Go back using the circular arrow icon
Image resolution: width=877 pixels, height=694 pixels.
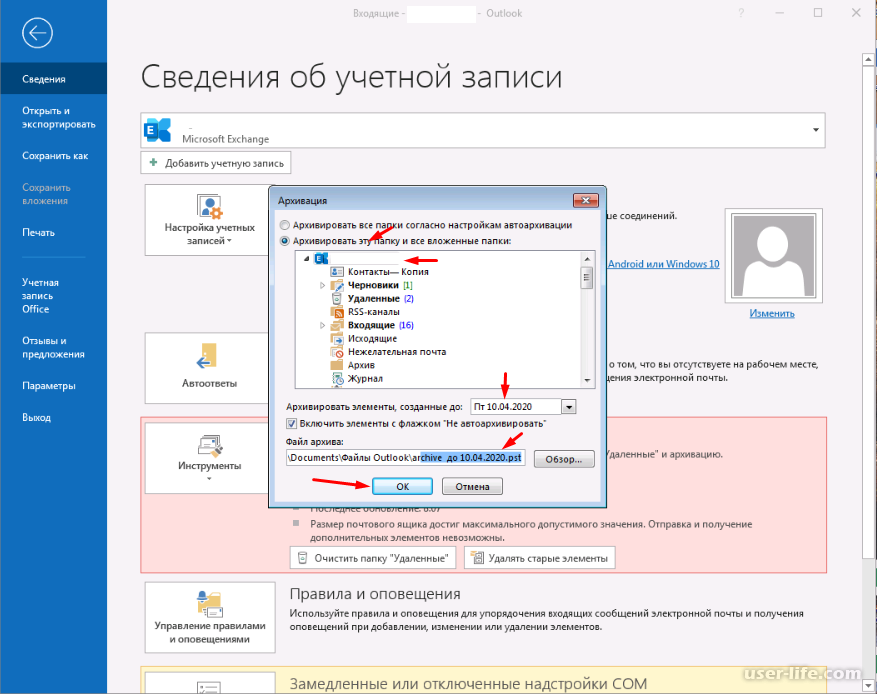pos(37,33)
